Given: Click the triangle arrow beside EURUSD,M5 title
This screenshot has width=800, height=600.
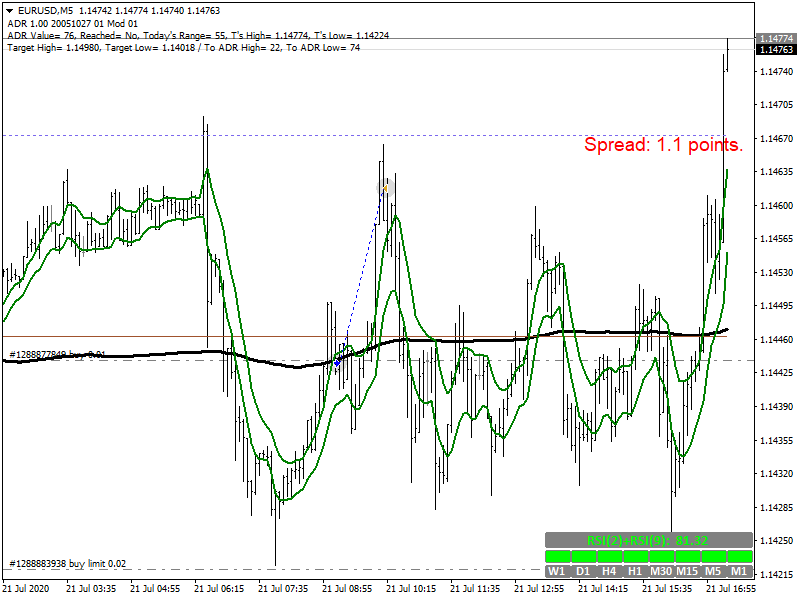Looking at the screenshot, I should [9, 11].
